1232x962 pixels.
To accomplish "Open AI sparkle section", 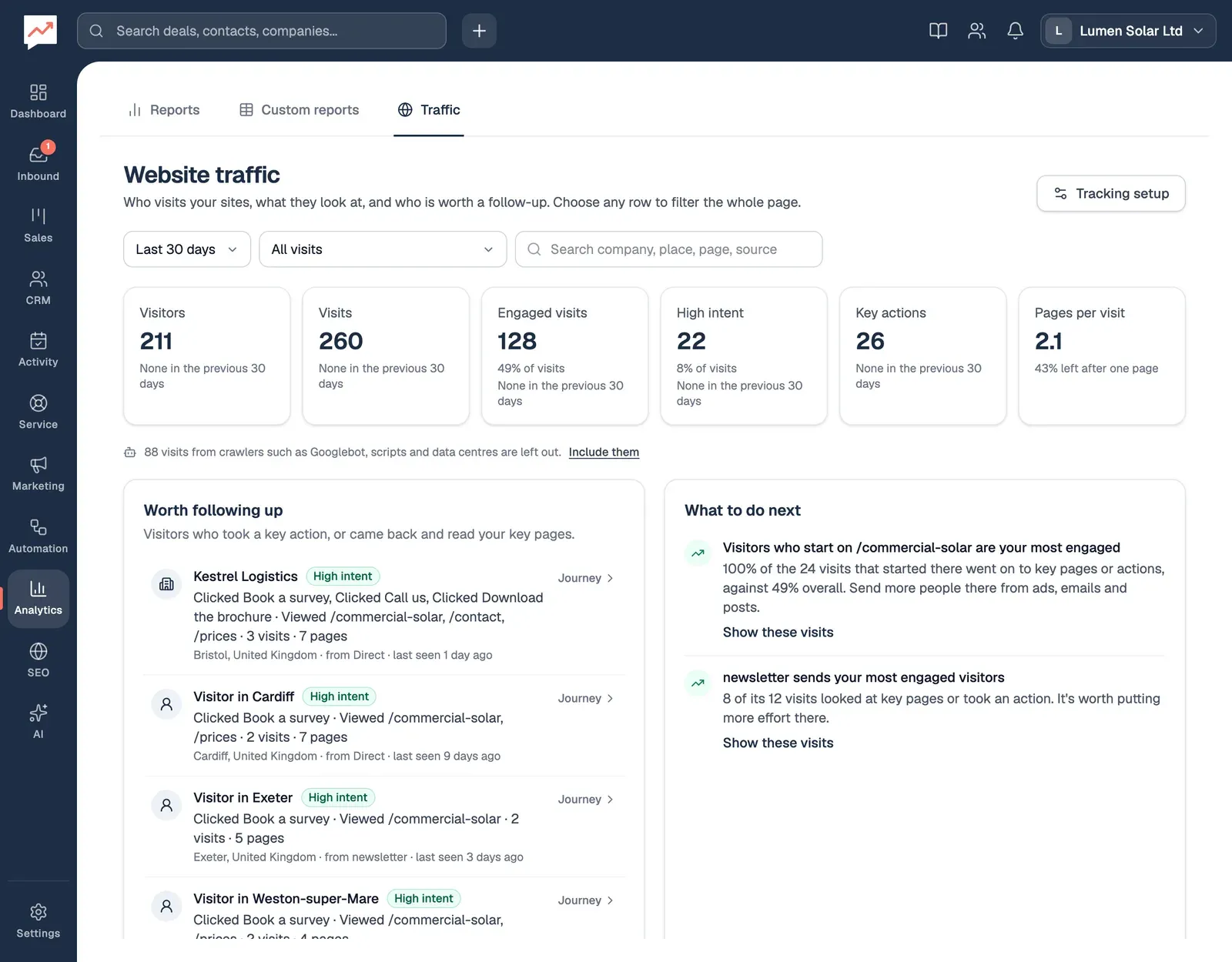I will click(x=38, y=723).
